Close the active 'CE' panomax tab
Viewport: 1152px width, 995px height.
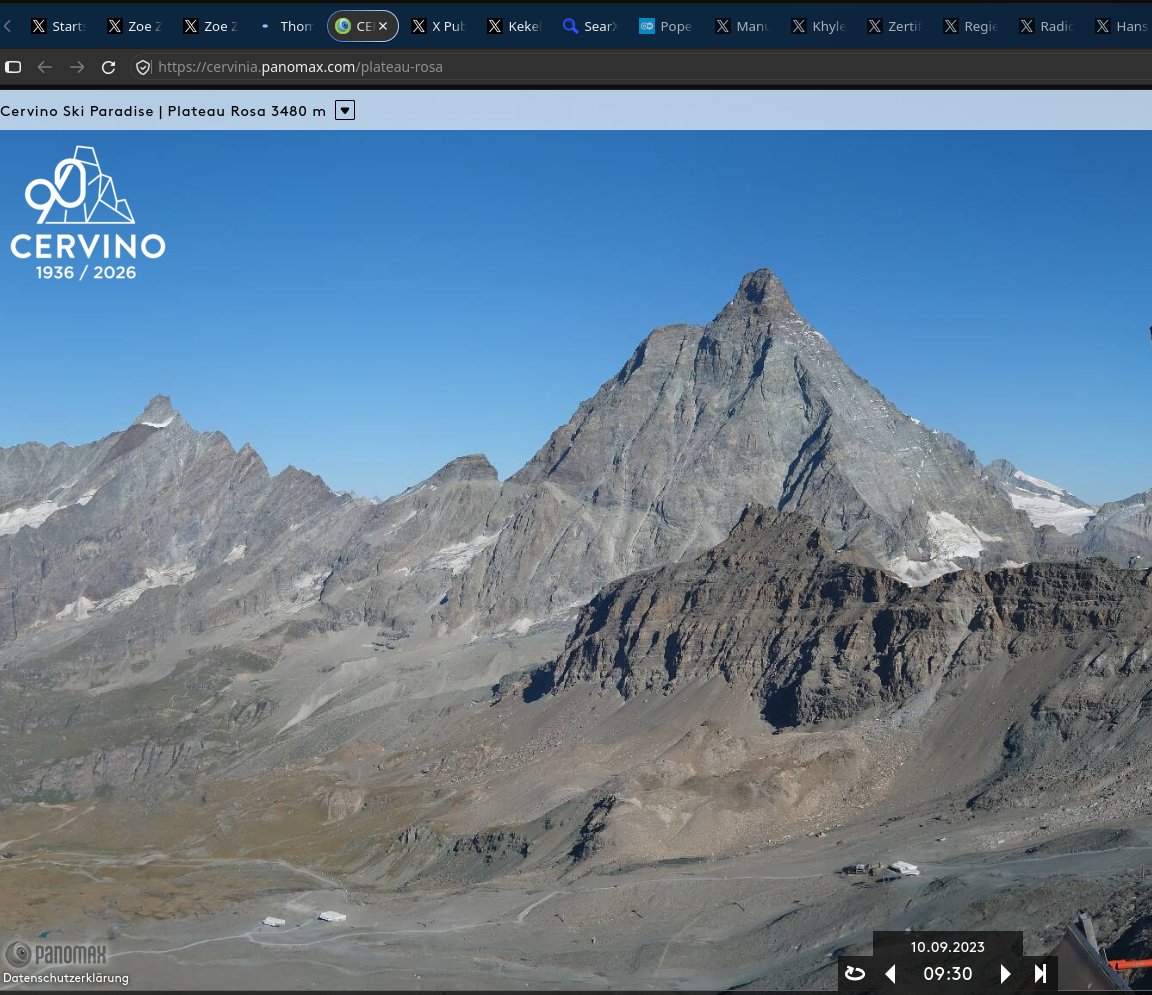(383, 26)
